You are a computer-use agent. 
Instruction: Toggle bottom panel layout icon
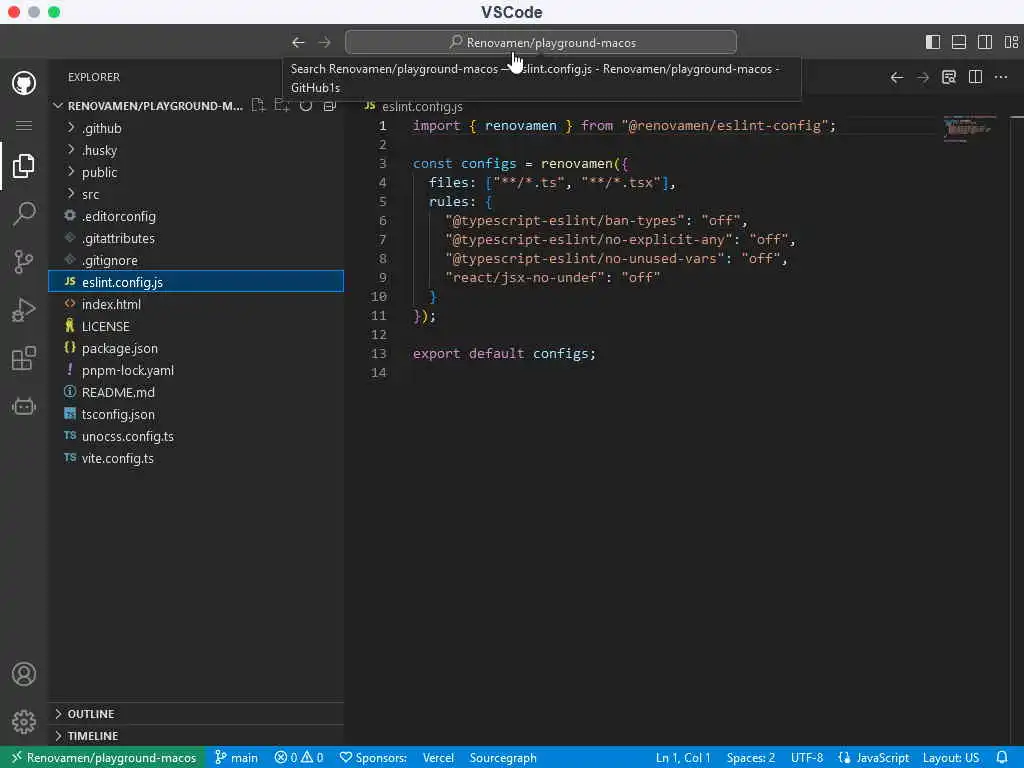pyautogui.click(x=959, y=42)
